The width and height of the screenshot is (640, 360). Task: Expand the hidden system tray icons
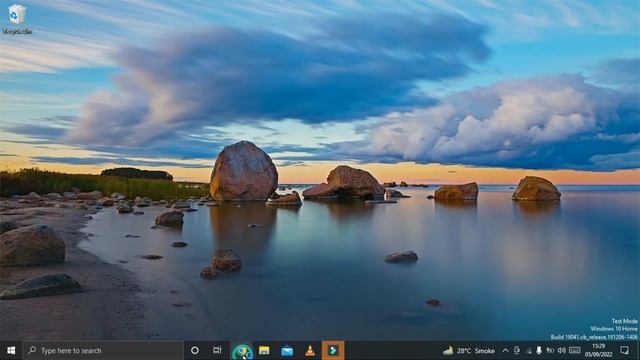click(505, 351)
